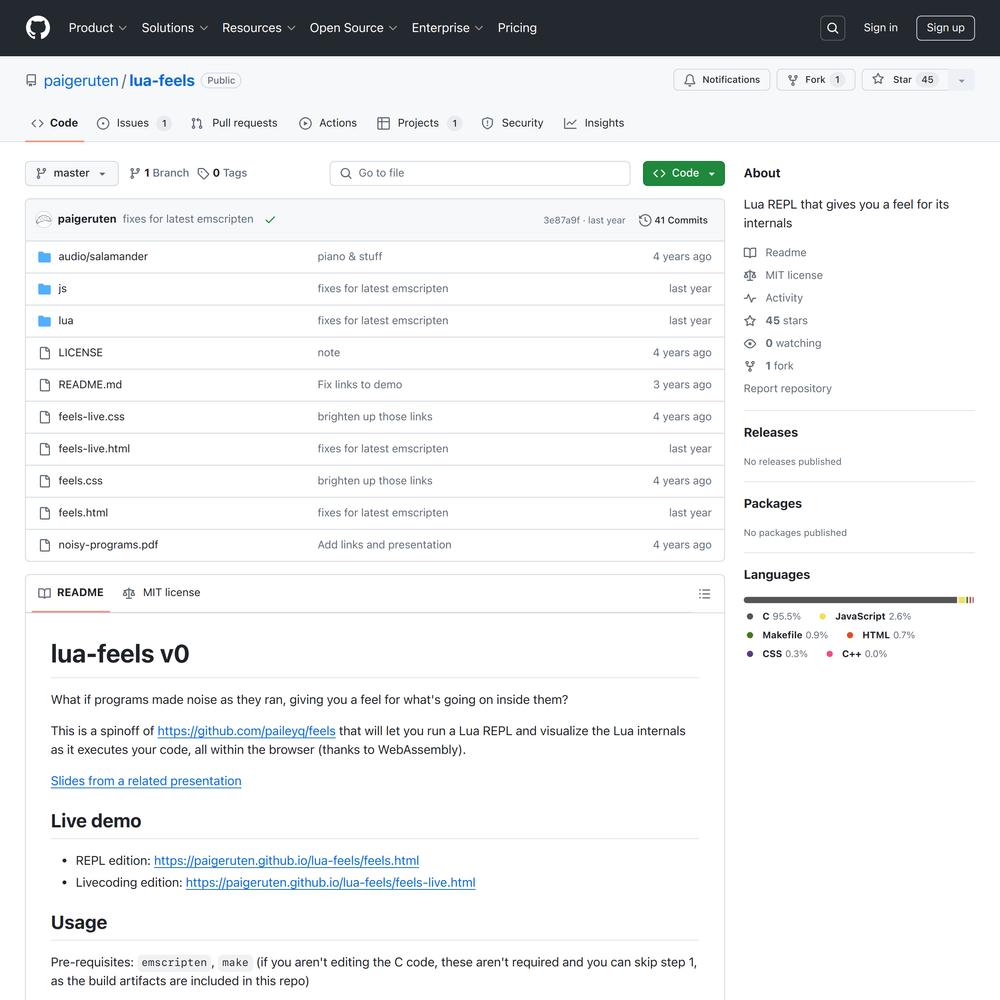Open the Insights tab
The width and height of the screenshot is (1000, 1000).
click(594, 123)
